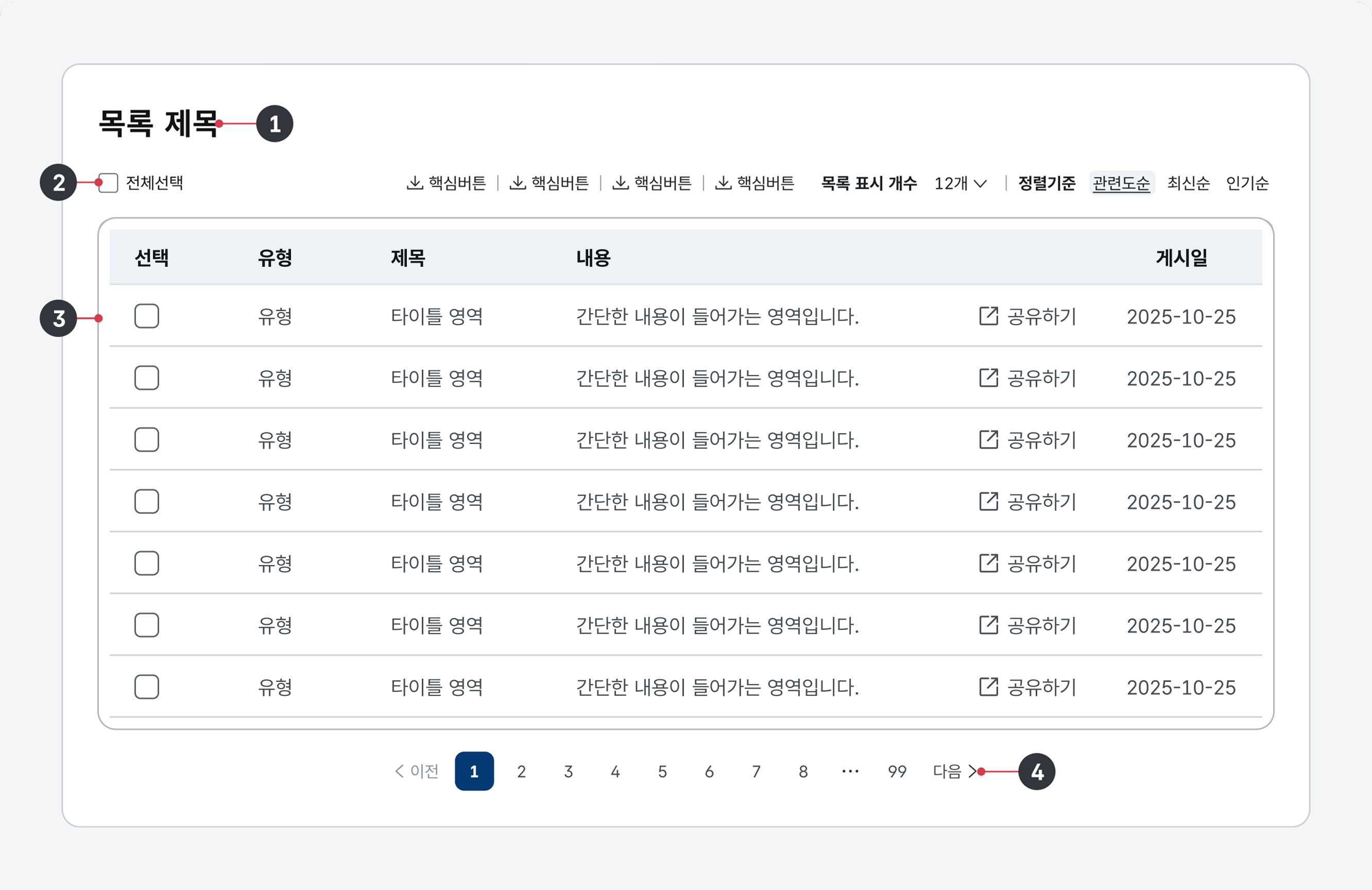Check the selection checkbox in the third row

point(146,439)
